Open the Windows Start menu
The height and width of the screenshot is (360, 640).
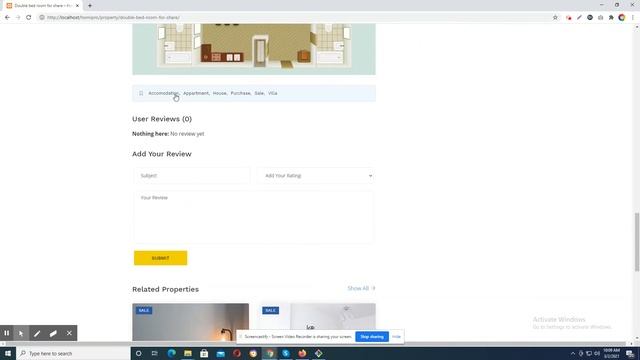tap(8, 353)
